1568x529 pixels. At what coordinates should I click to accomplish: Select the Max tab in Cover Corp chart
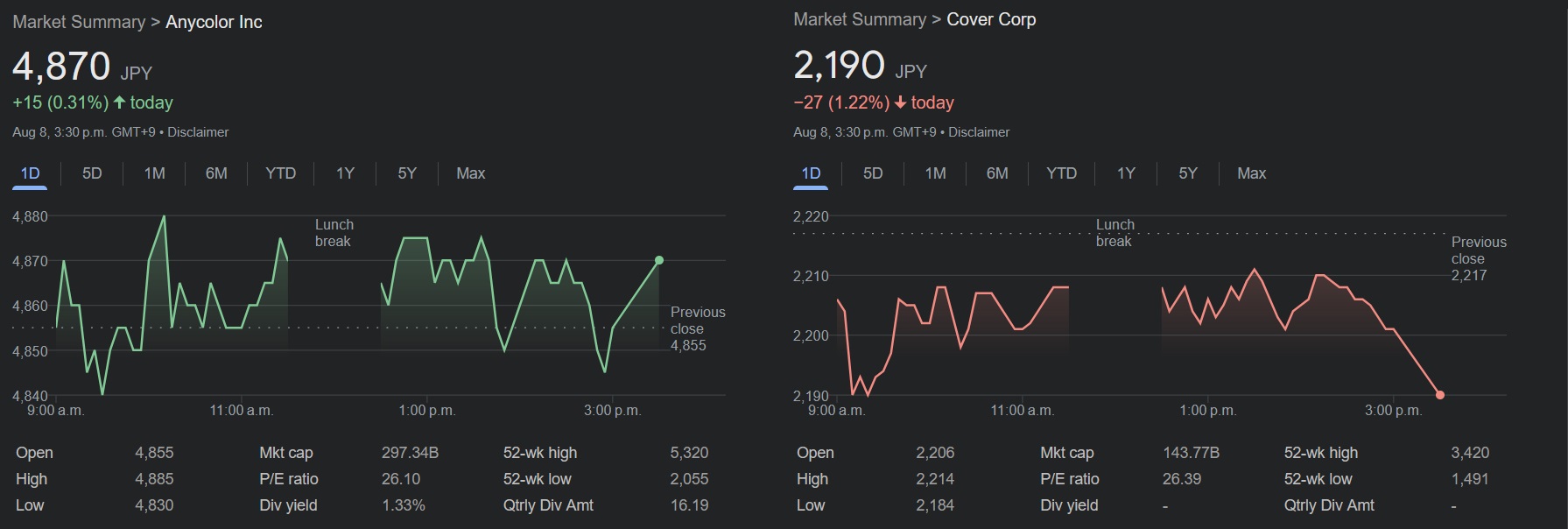tap(1251, 173)
